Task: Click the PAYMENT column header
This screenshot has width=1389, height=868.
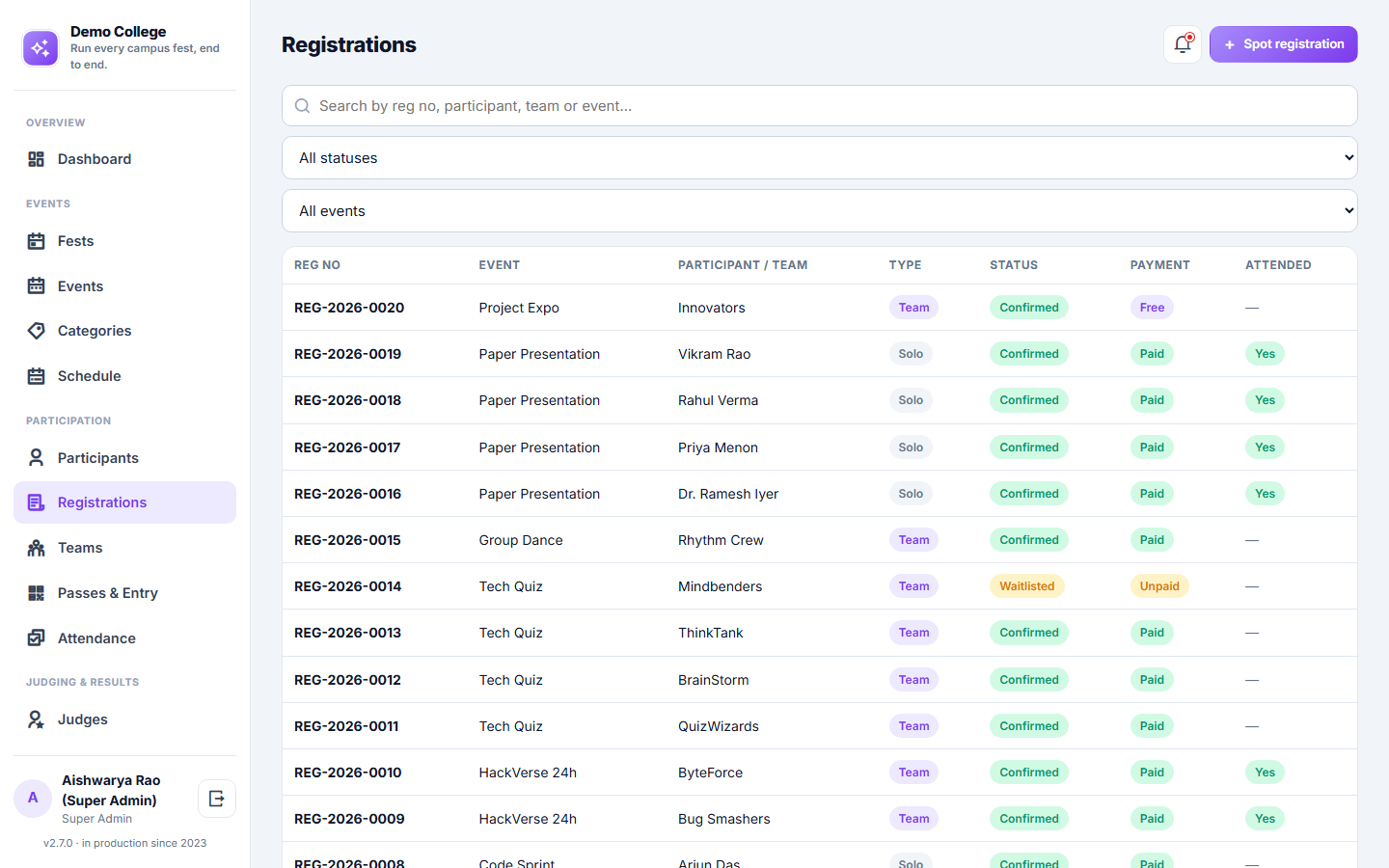Action: pyautogui.click(x=1160, y=265)
